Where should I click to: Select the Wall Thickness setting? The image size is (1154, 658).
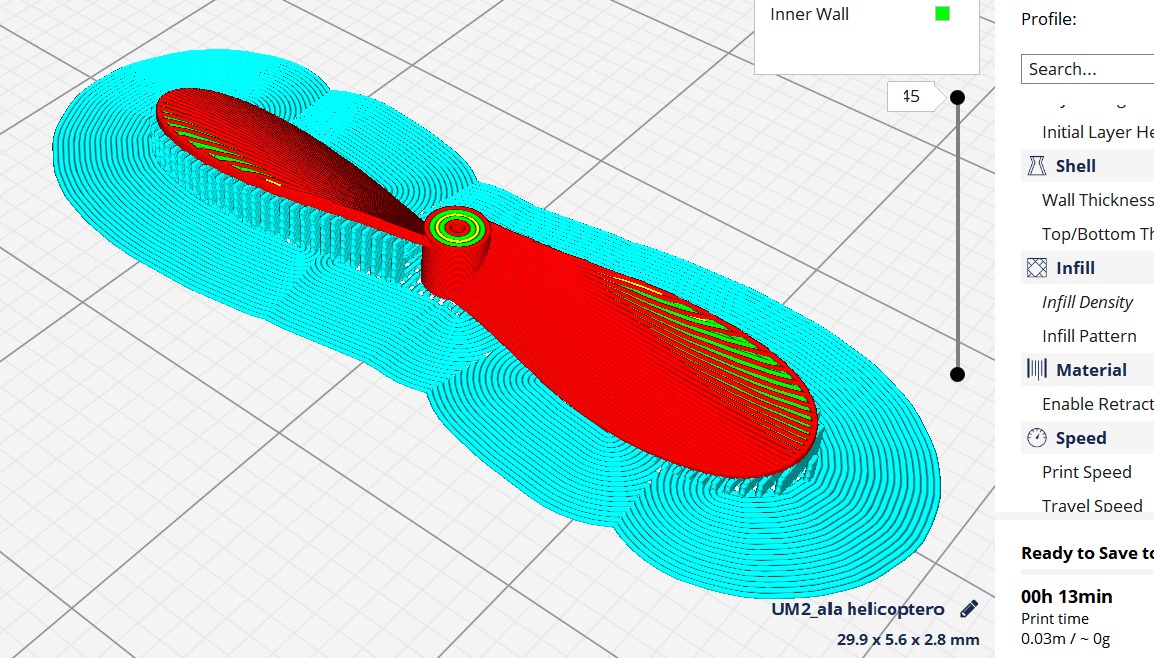point(1097,200)
